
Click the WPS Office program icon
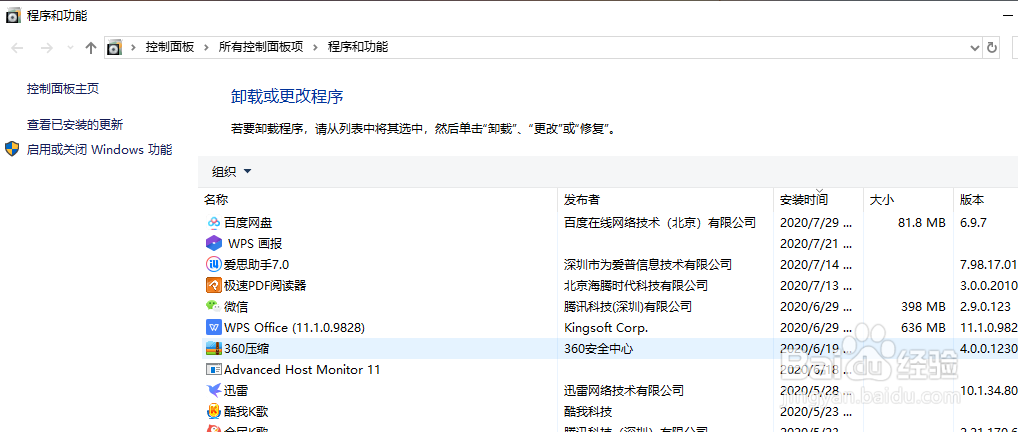213,327
